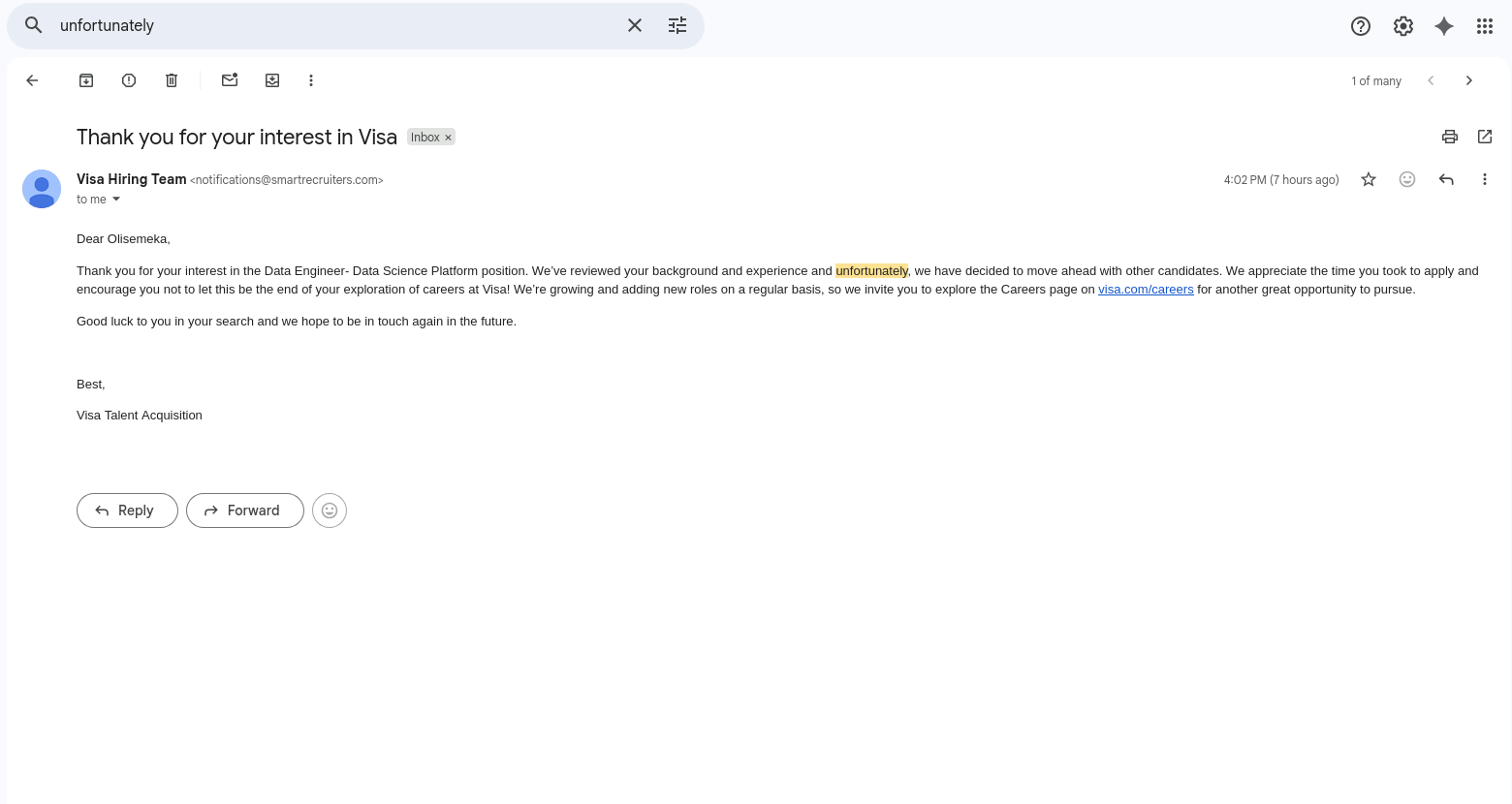Open the Settings gear menu

[1403, 26]
